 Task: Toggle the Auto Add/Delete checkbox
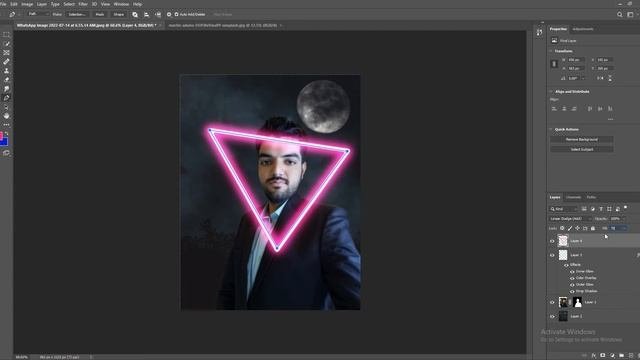point(177,14)
